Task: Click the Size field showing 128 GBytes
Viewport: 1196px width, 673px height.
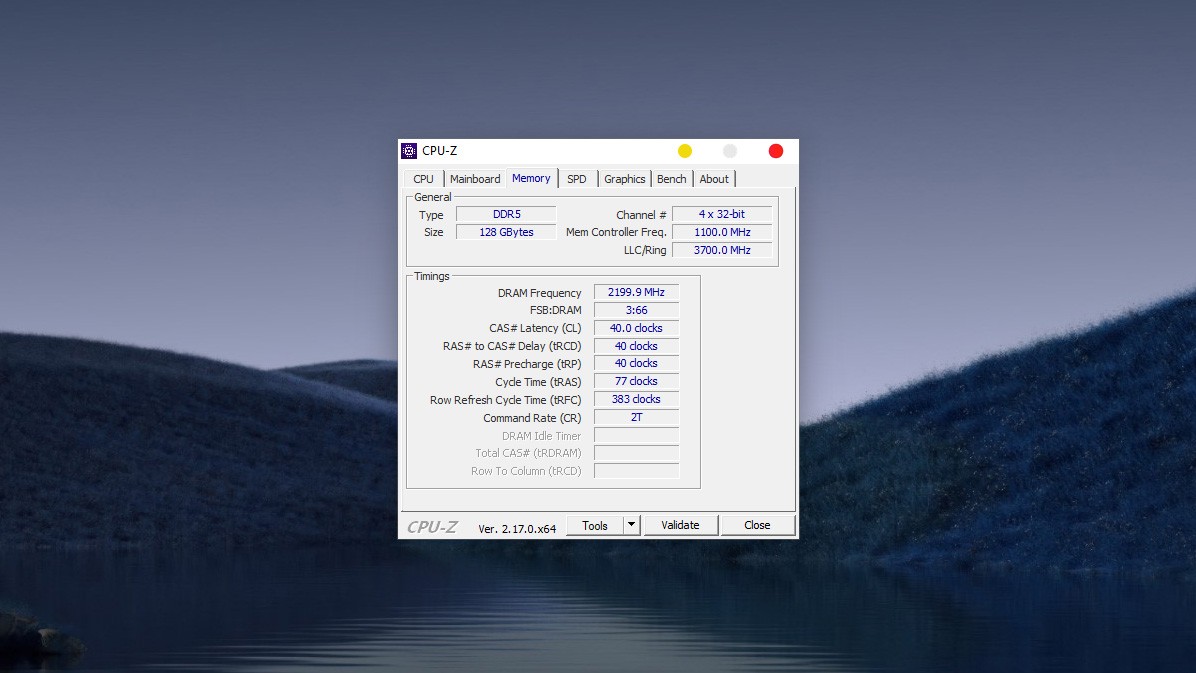Action: point(506,232)
